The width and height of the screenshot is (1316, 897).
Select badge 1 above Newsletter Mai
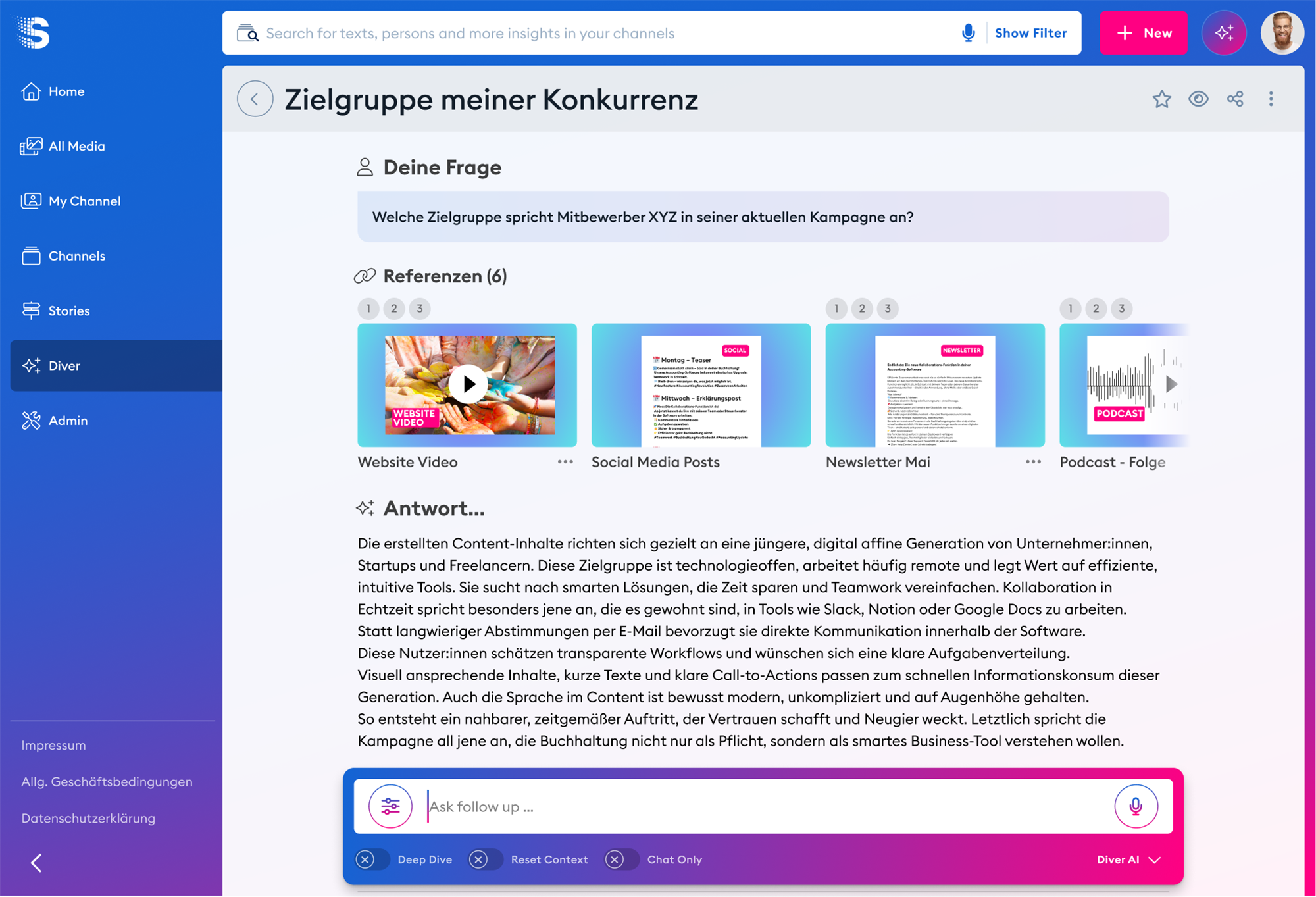coord(836,308)
